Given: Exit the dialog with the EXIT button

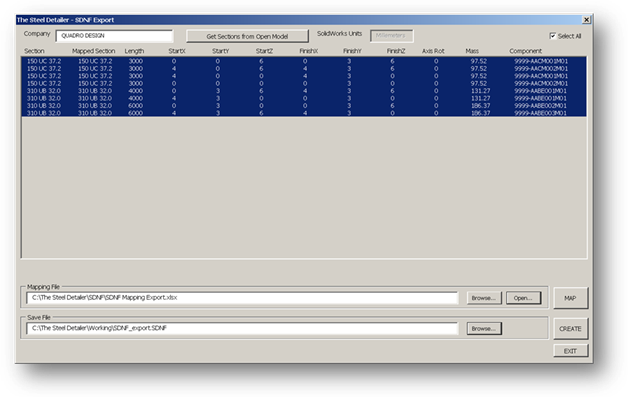Looking at the screenshot, I should (x=570, y=351).
